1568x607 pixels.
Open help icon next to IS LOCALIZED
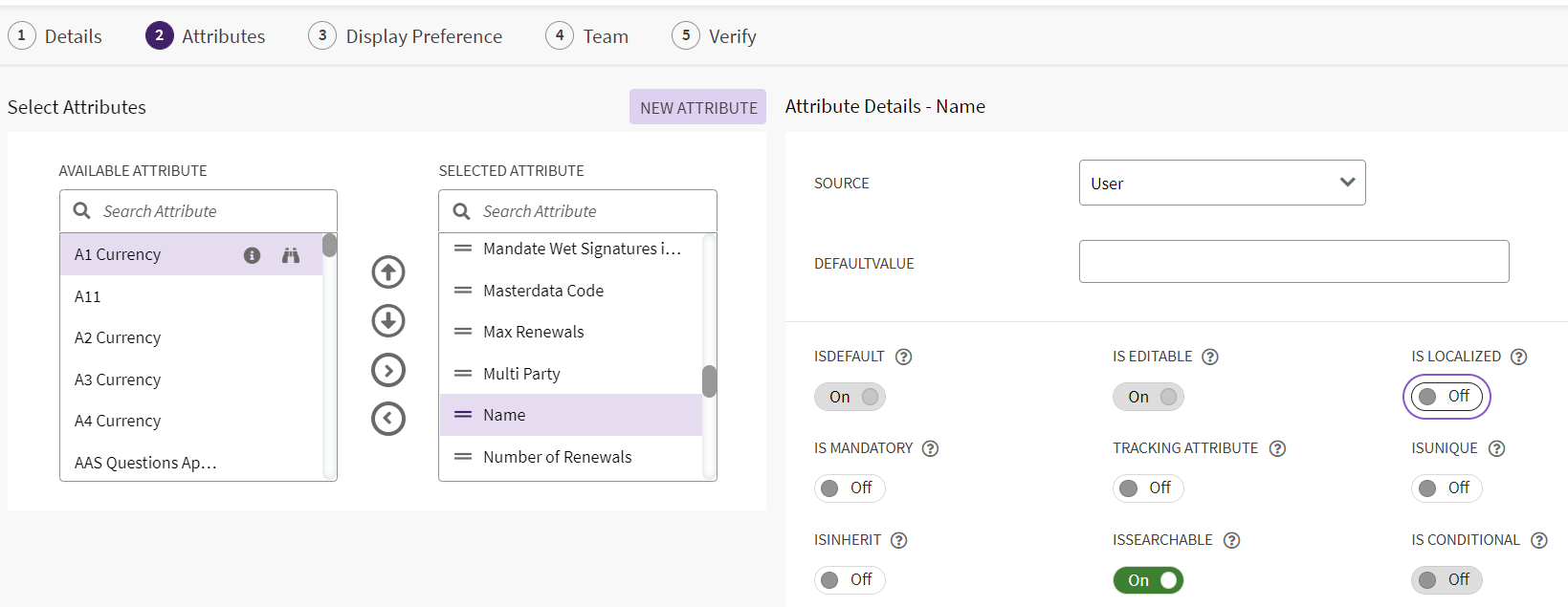coord(1518,357)
